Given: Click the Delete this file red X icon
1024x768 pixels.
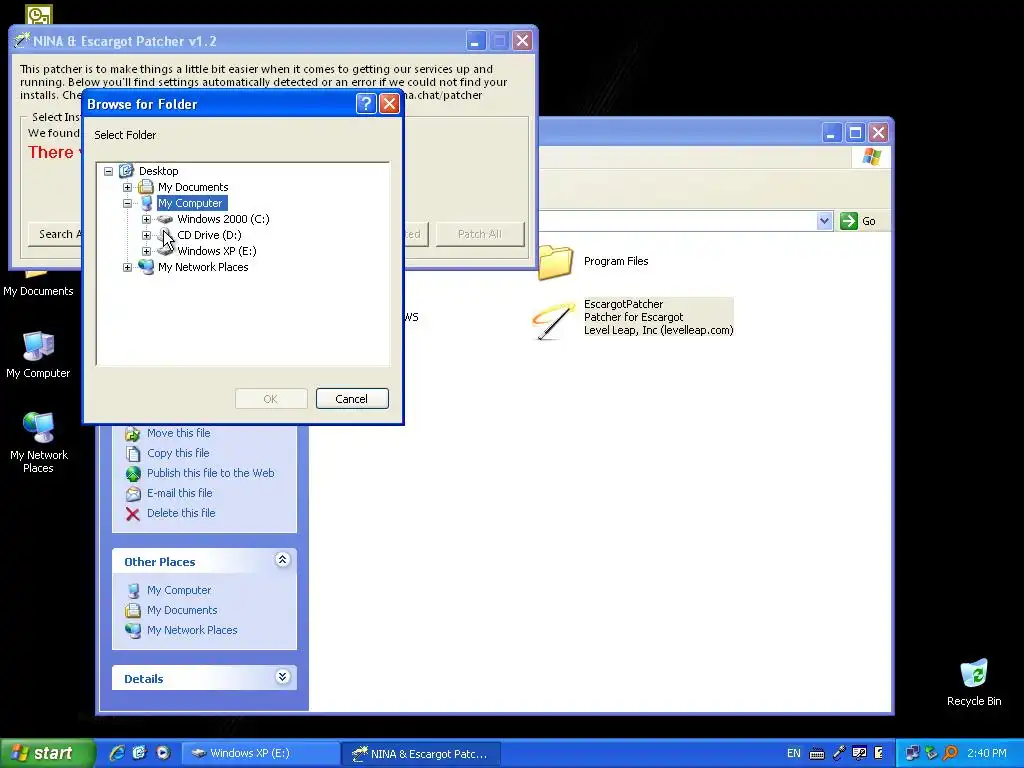Looking at the screenshot, I should coord(133,514).
